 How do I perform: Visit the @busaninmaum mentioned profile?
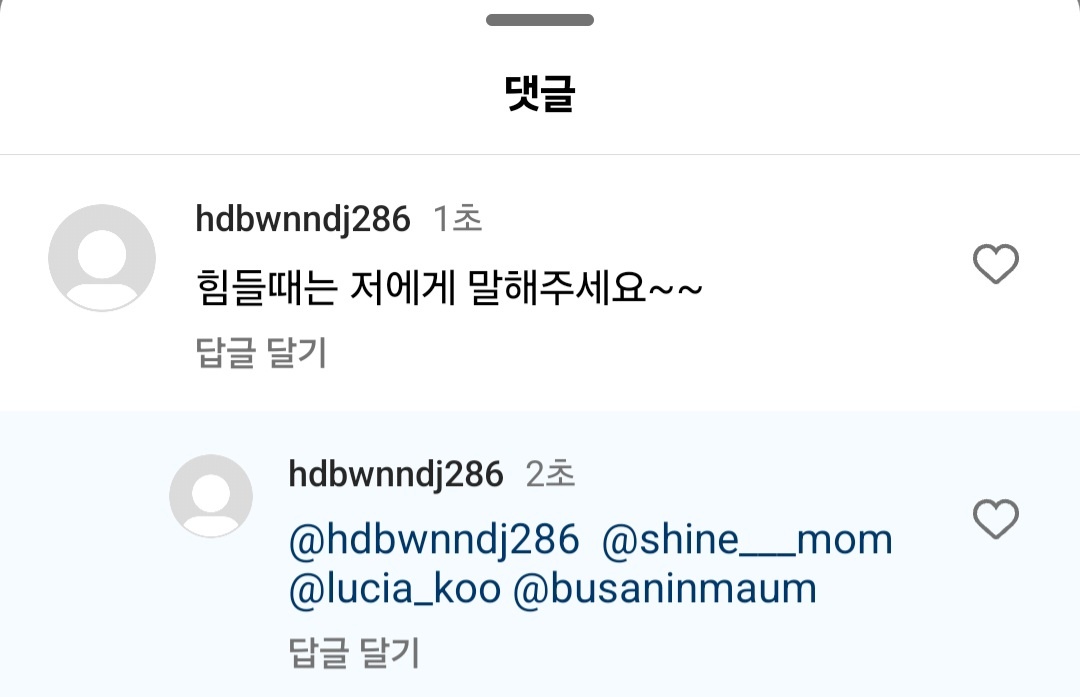pyautogui.click(x=665, y=590)
